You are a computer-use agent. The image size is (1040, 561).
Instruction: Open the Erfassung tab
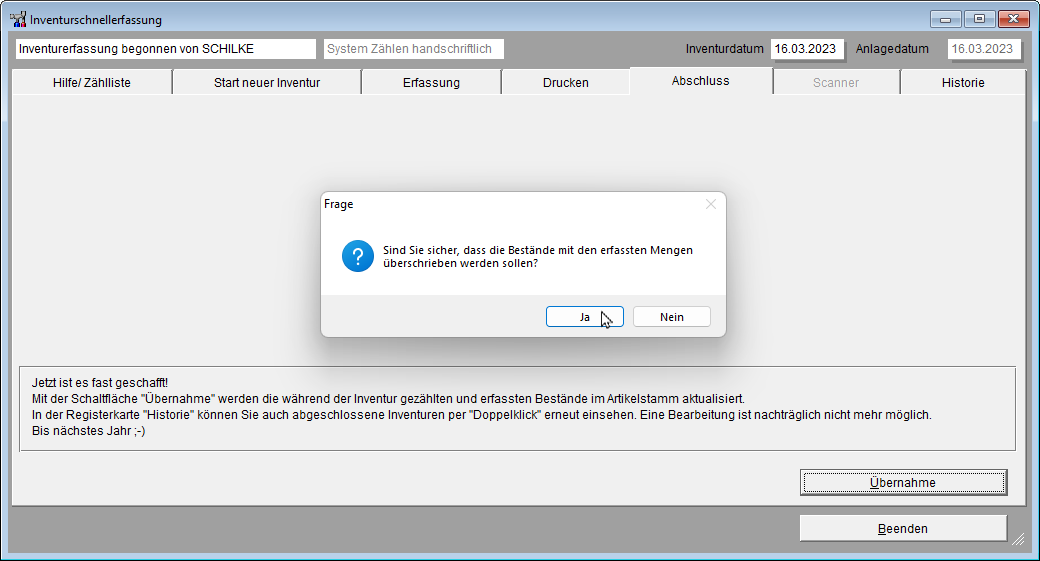[x=431, y=82]
